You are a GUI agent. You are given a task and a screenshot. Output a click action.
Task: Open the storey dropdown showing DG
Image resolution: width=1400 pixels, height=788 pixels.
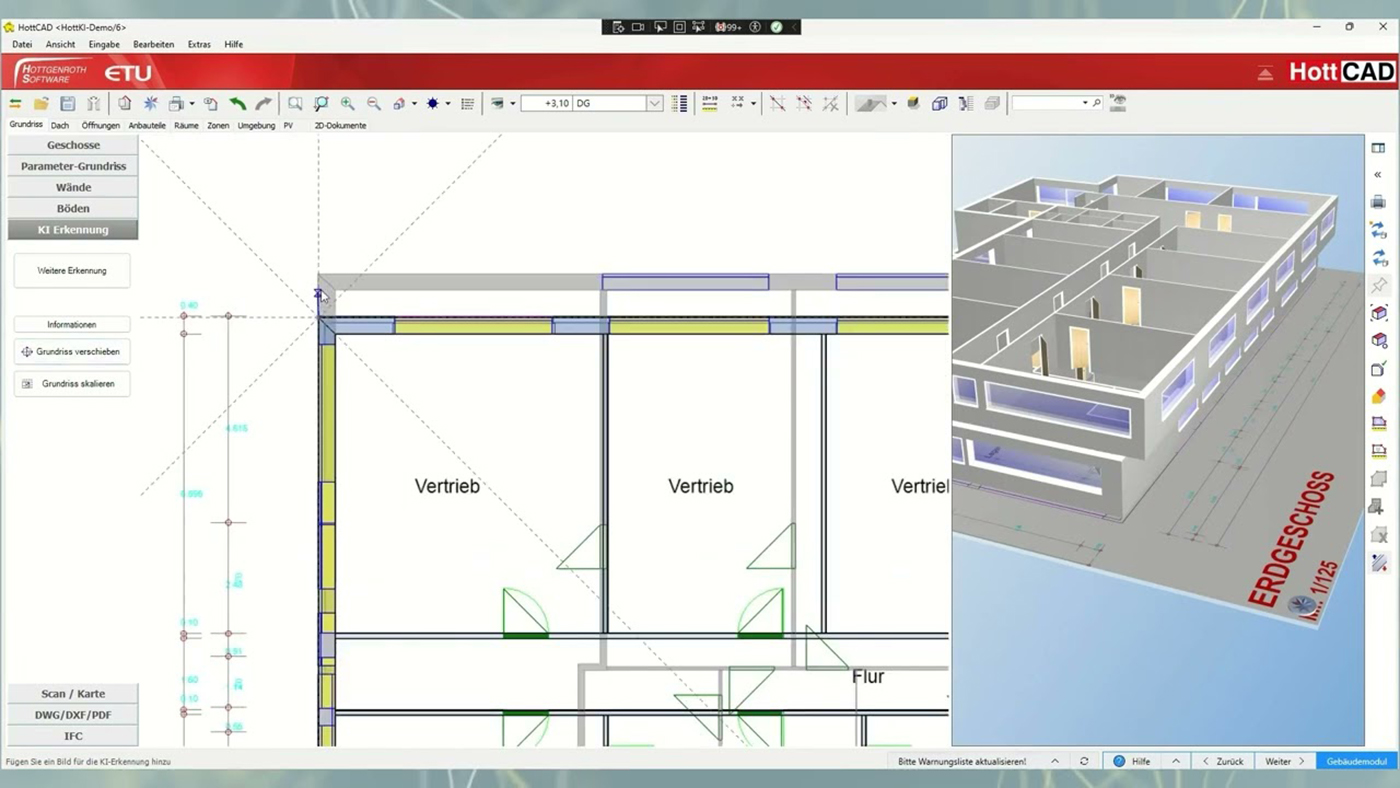pos(653,103)
